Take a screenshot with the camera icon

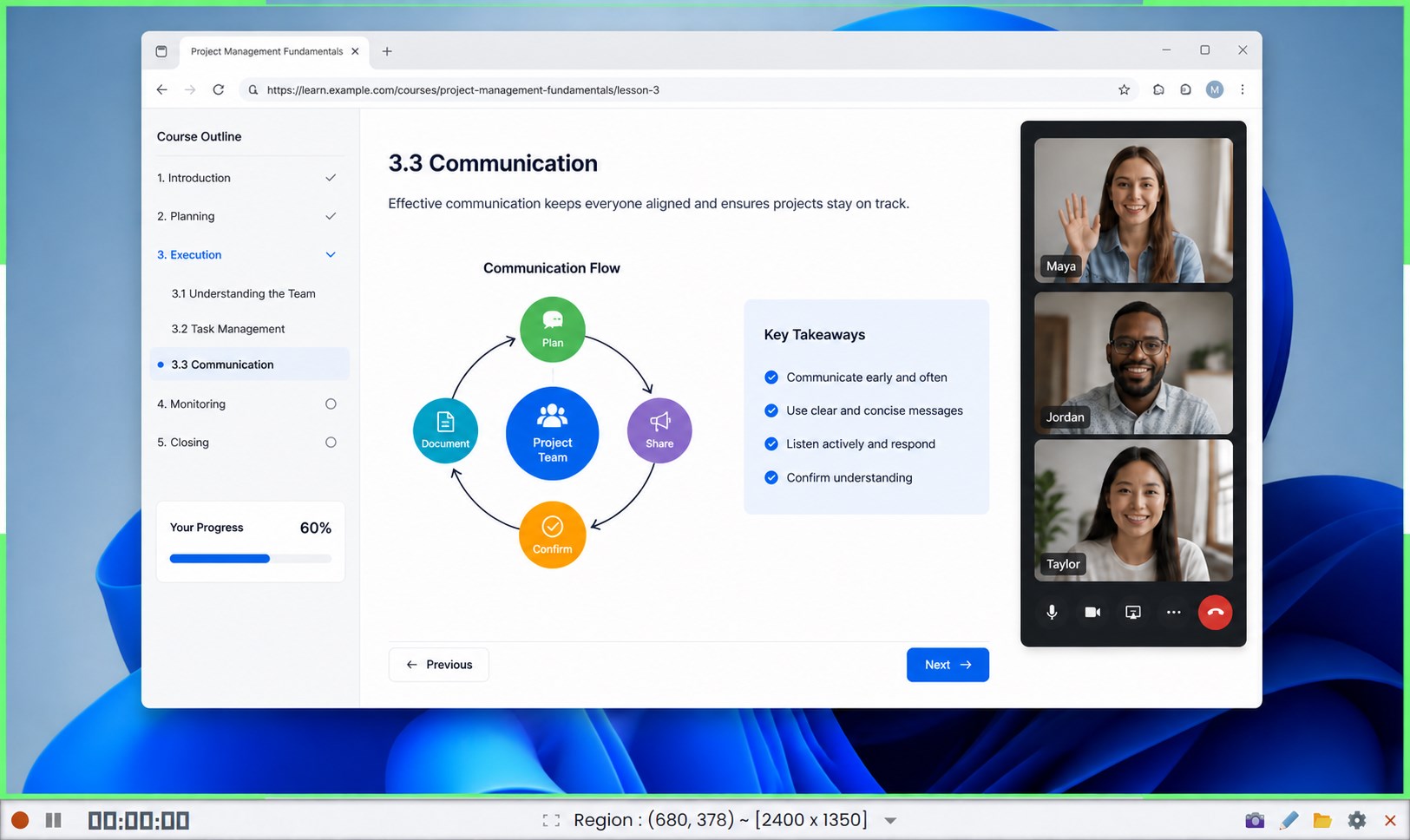1255,820
